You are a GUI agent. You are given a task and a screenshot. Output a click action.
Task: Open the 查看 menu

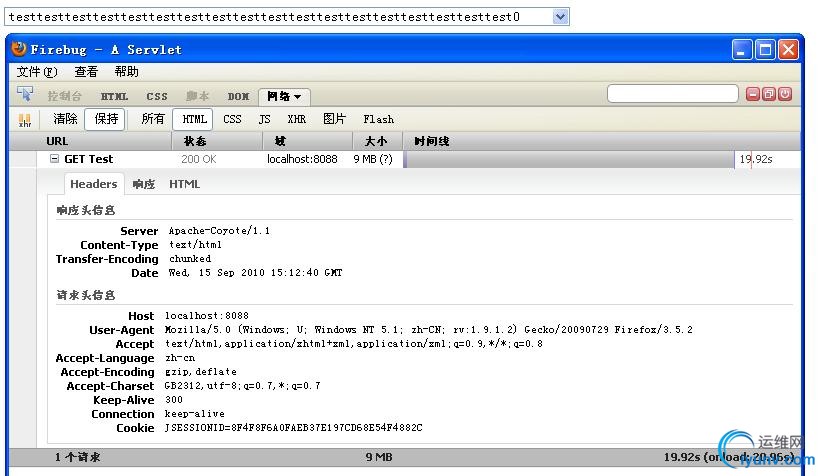click(x=86, y=72)
